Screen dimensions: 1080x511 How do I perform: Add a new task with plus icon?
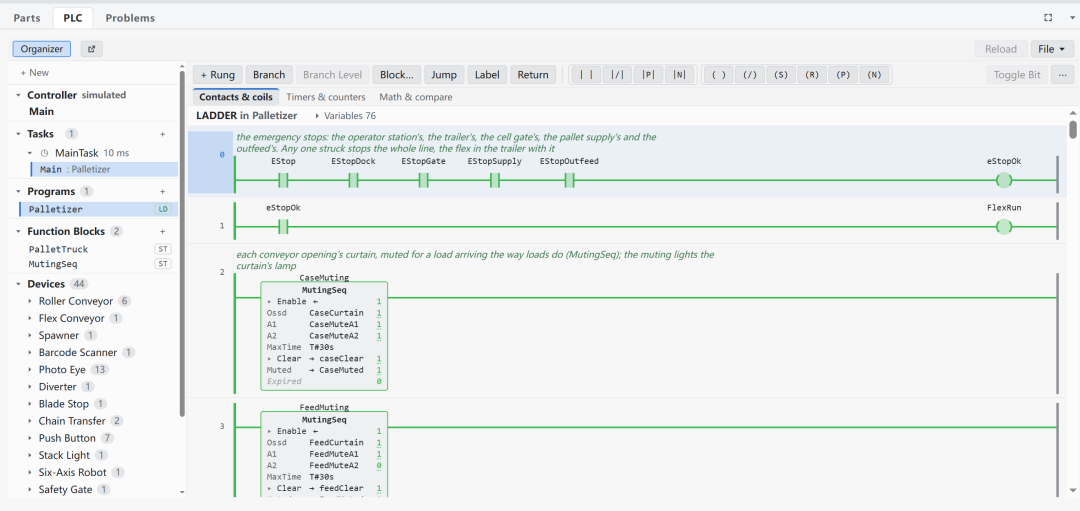point(163,134)
